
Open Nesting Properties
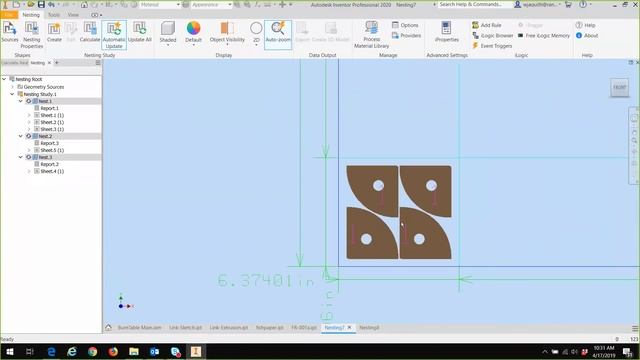[31, 35]
